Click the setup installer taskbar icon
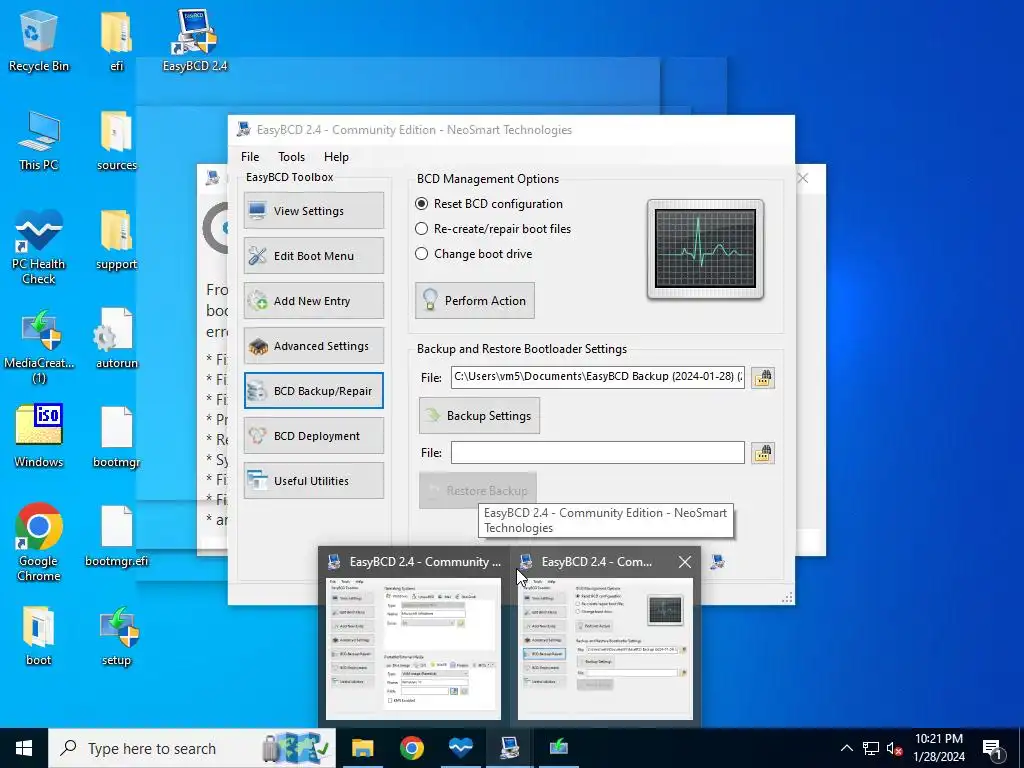This screenshot has height=768, width=1024. tap(558, 748)
